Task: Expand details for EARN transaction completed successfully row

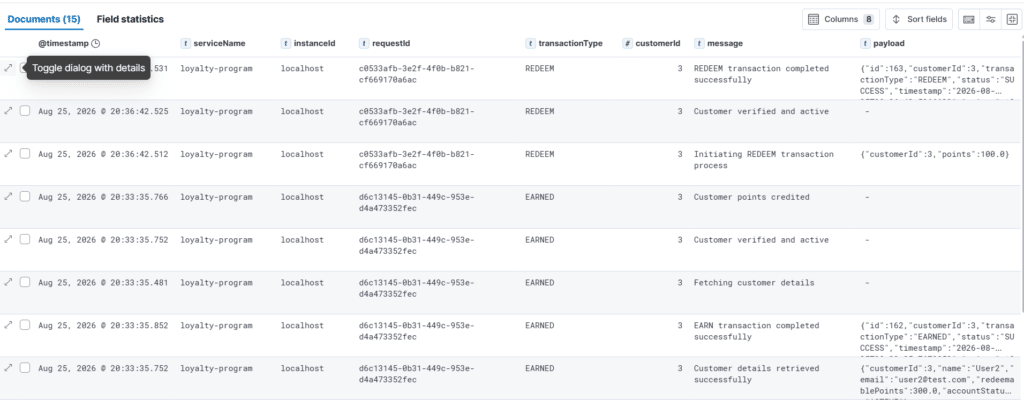Action: pyautogui.click(x=8, y=325)
